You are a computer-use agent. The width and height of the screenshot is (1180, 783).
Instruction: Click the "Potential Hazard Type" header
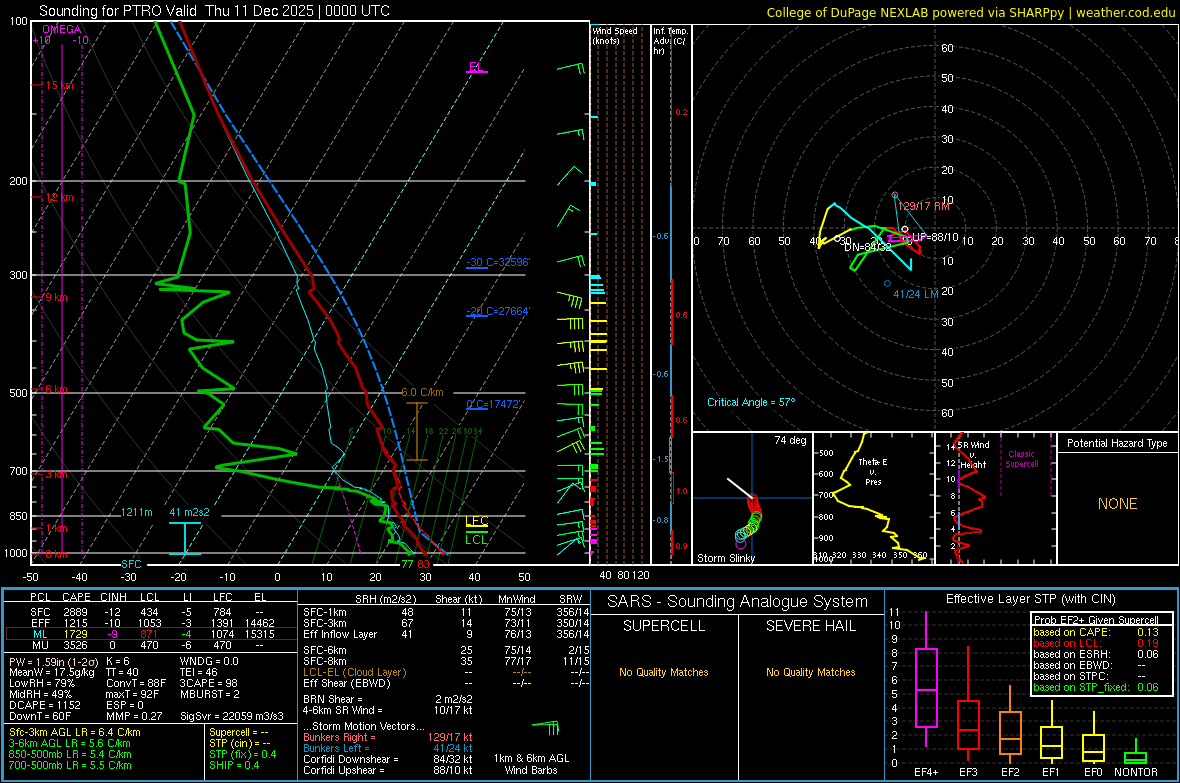coord(1118,443)
